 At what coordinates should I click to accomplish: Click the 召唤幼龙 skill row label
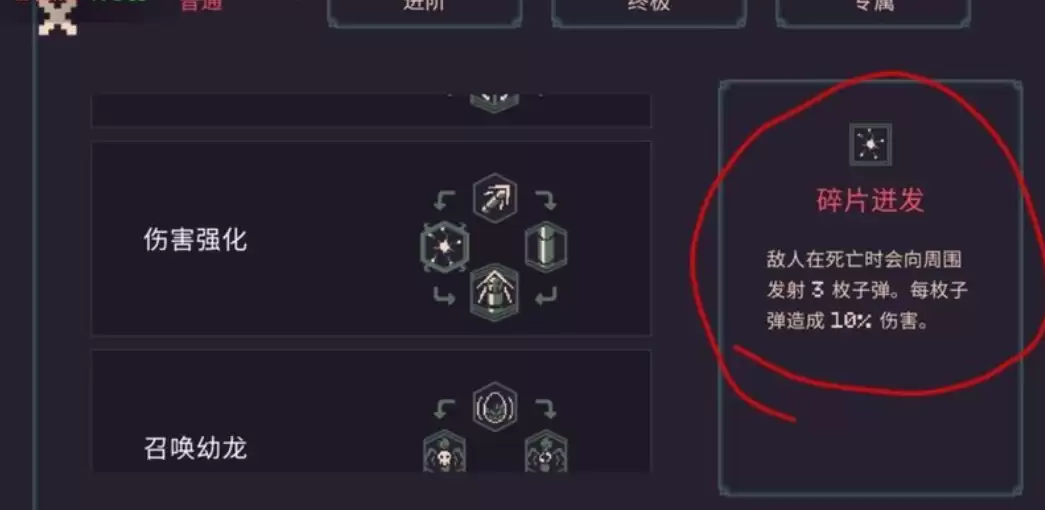(195, 448)
